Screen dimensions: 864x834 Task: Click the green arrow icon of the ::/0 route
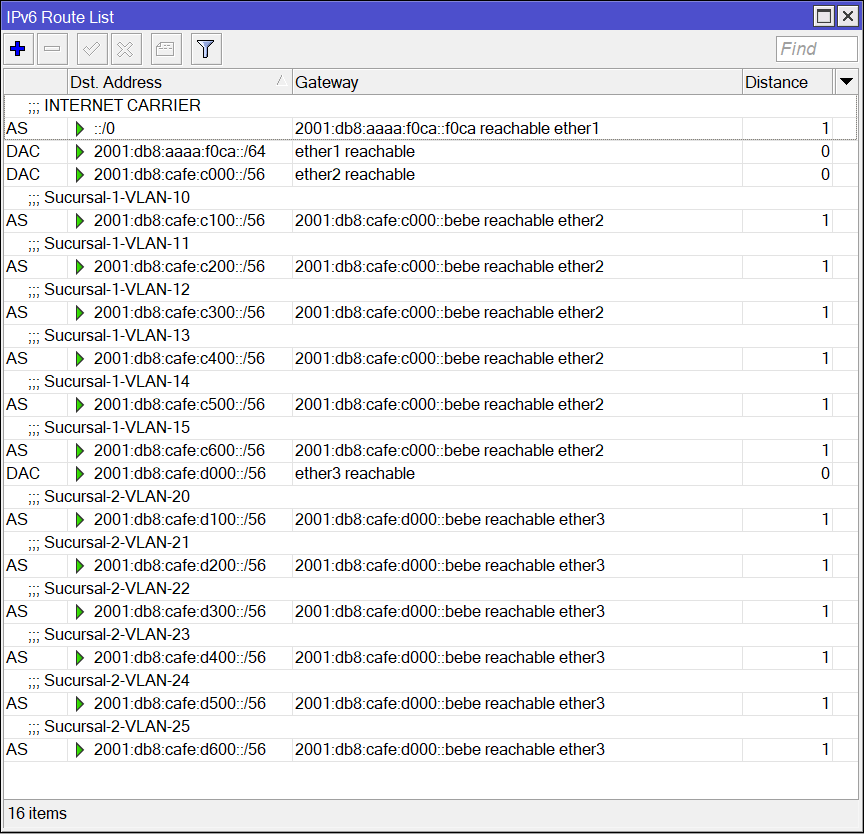[x=80, y=128]
